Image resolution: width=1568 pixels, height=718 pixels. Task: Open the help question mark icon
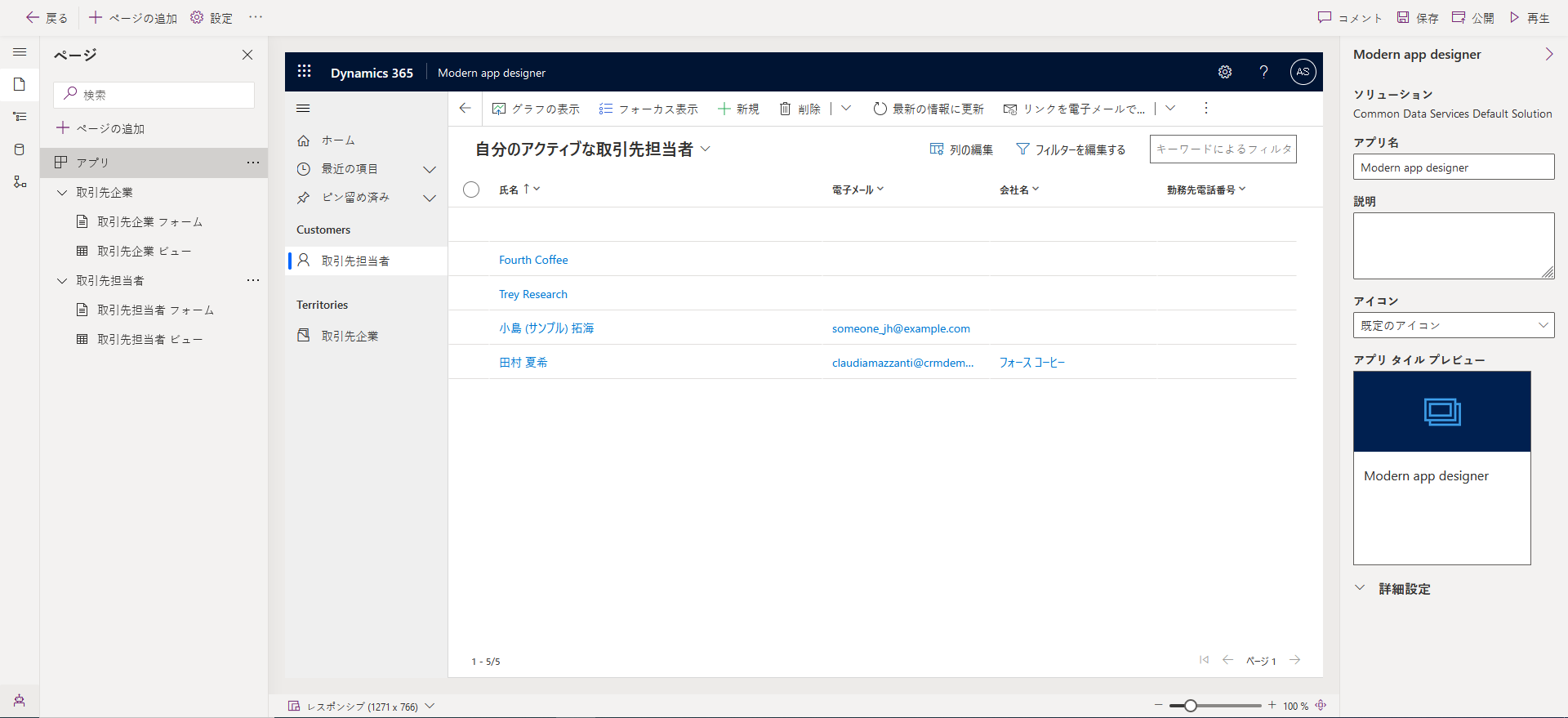(1263, 72)
